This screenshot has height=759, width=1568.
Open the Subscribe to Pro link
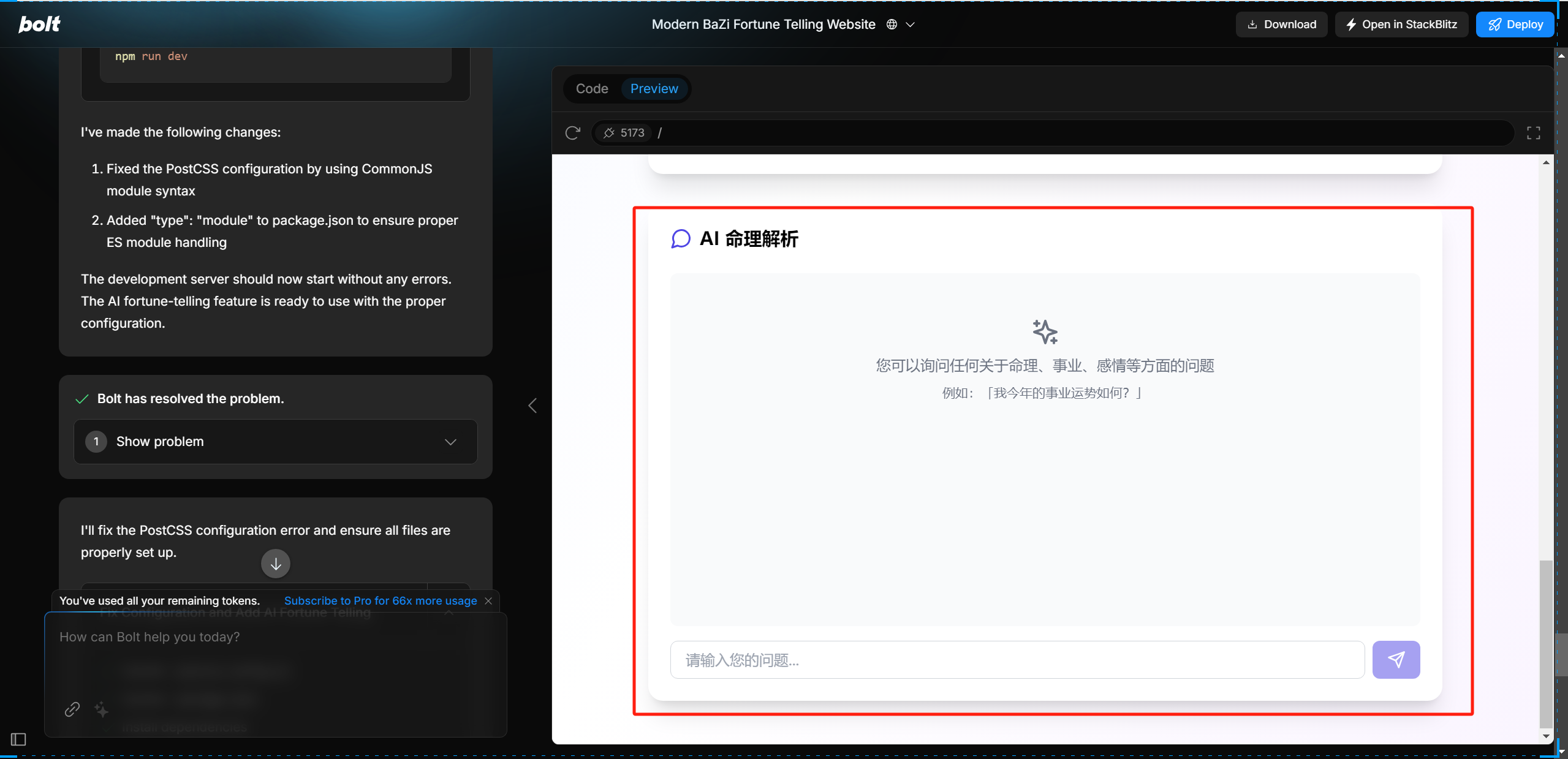[380, 601]
